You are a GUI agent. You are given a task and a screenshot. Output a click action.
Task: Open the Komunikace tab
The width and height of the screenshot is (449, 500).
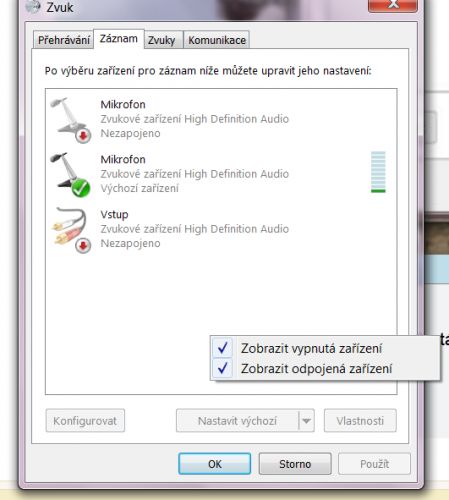click(217, 40)
